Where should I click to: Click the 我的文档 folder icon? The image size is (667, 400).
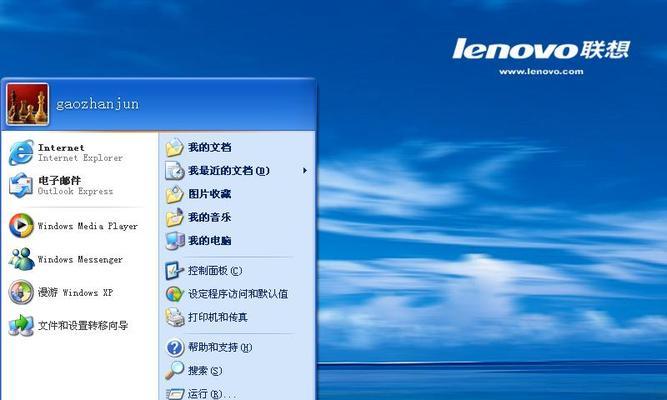pos(174,147)
